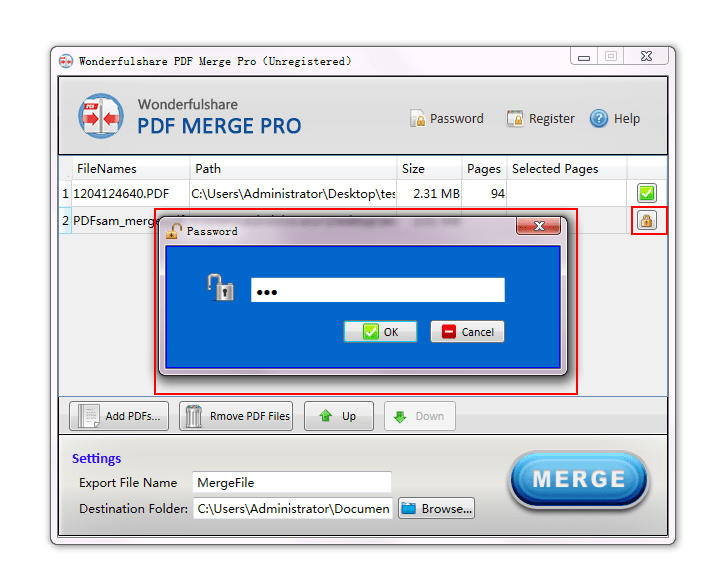Click the green checkmark icon on OK
This screenshot has height=565, width=704.
click(370, 332)
